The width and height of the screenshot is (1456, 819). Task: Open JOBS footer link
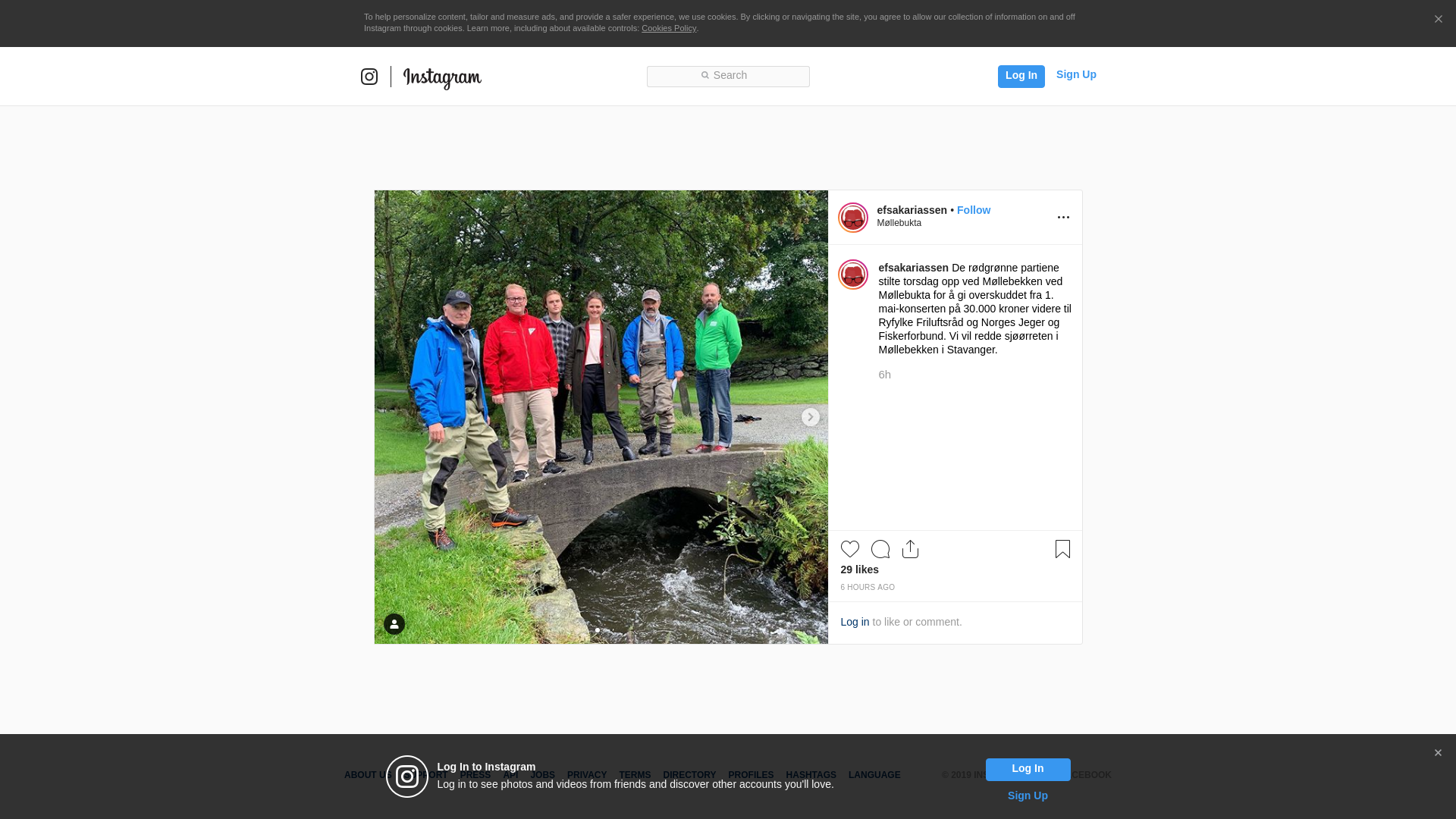tap(543, 775)
